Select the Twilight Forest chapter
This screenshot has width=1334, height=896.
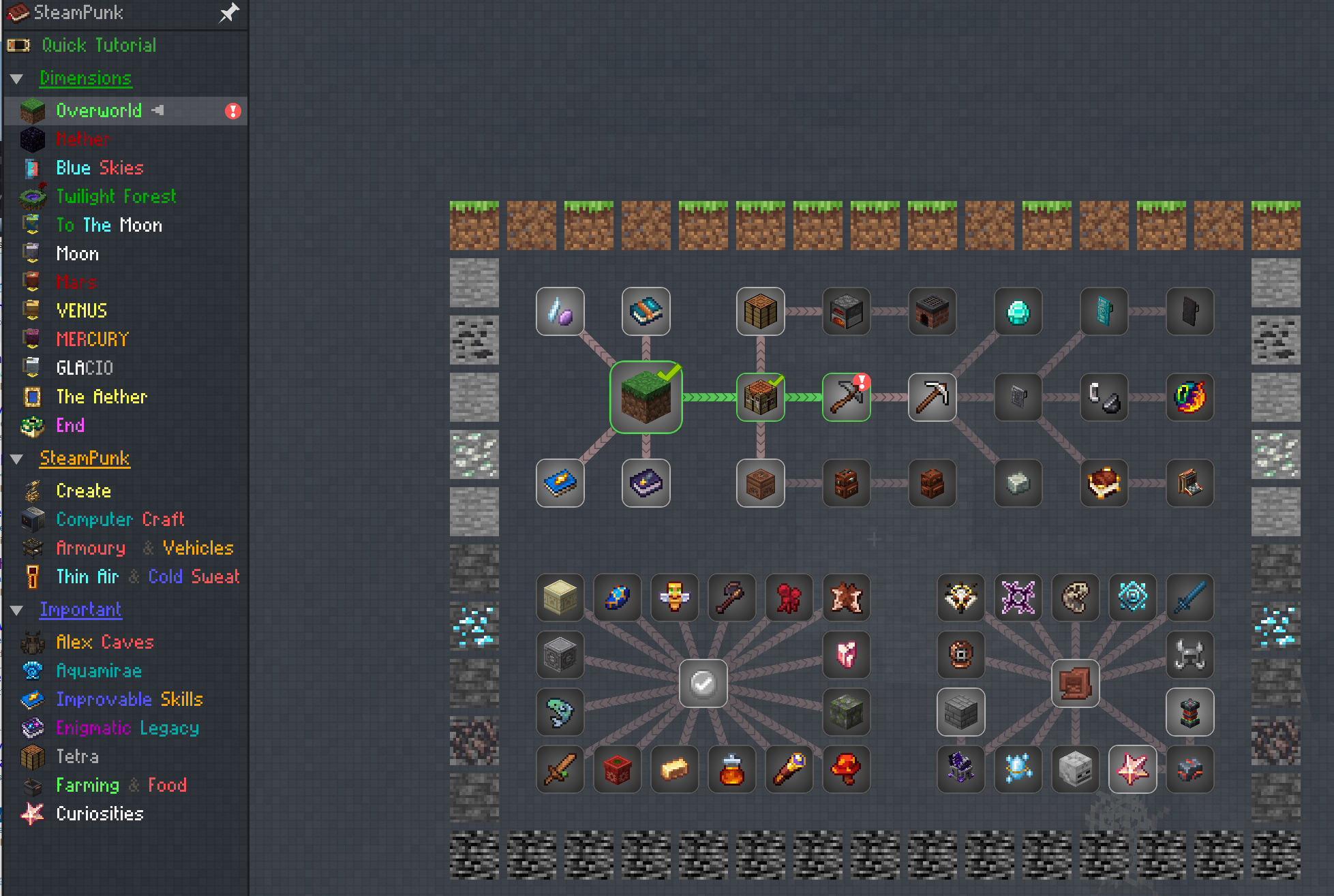point(116,197)
